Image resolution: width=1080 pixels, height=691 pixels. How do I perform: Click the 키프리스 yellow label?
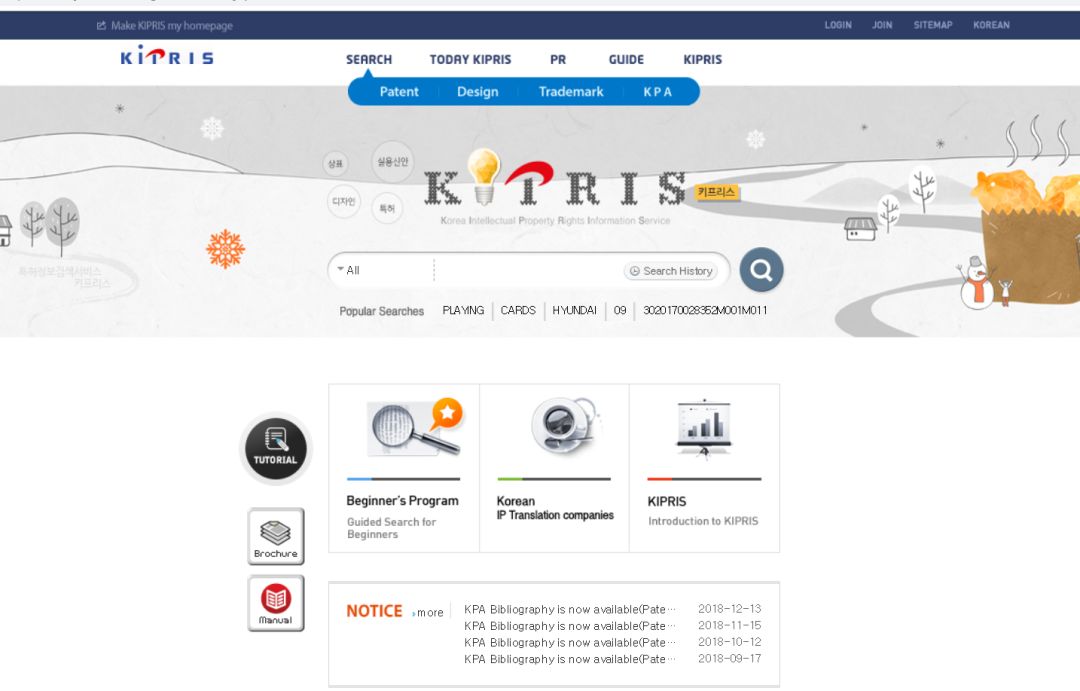716,192
